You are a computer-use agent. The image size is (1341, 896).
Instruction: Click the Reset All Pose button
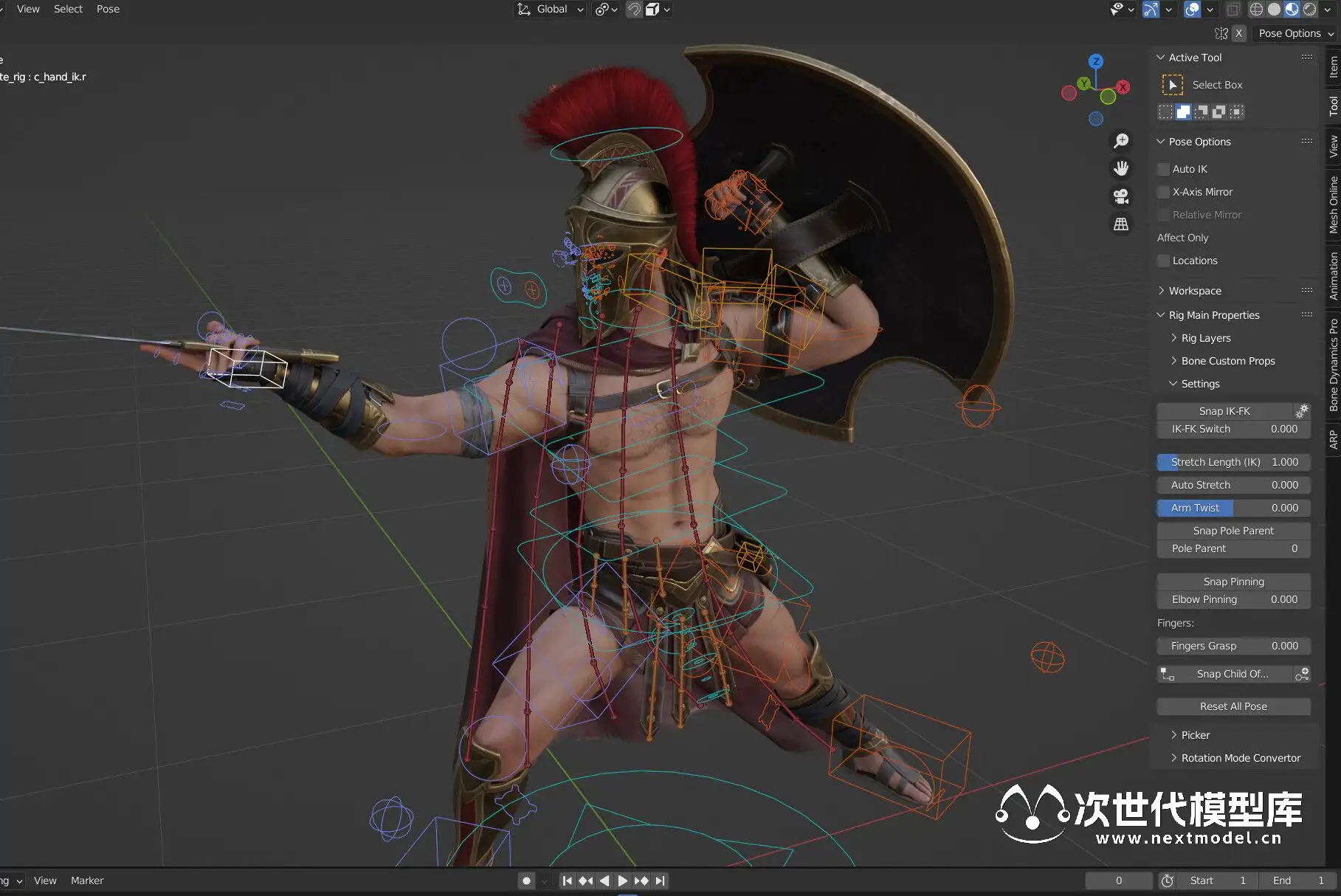point(1233,706)
